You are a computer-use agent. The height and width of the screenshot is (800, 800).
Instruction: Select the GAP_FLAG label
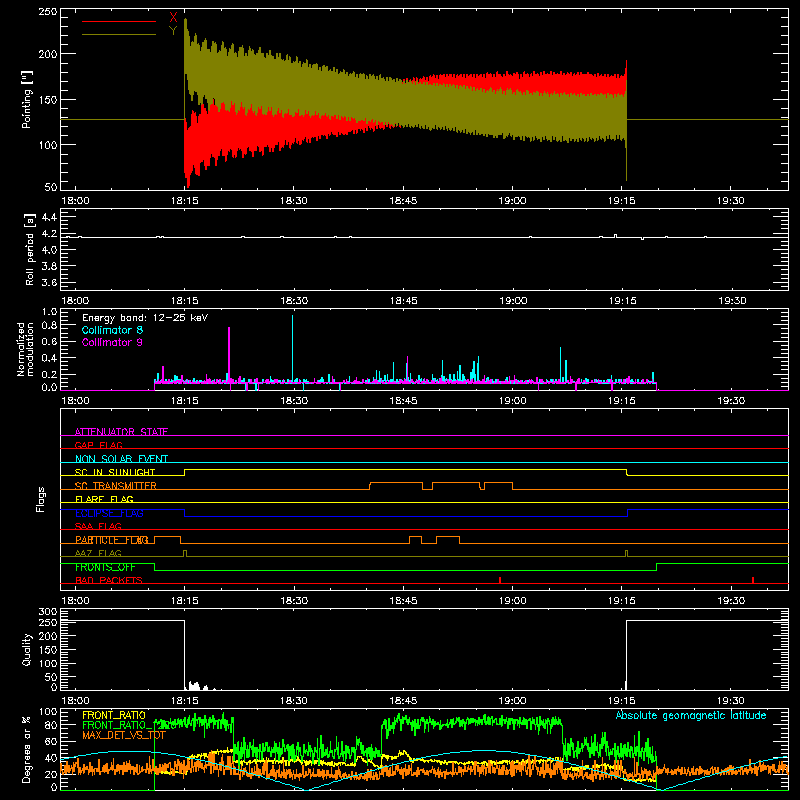pyautogui.click(x=99, y=445)
